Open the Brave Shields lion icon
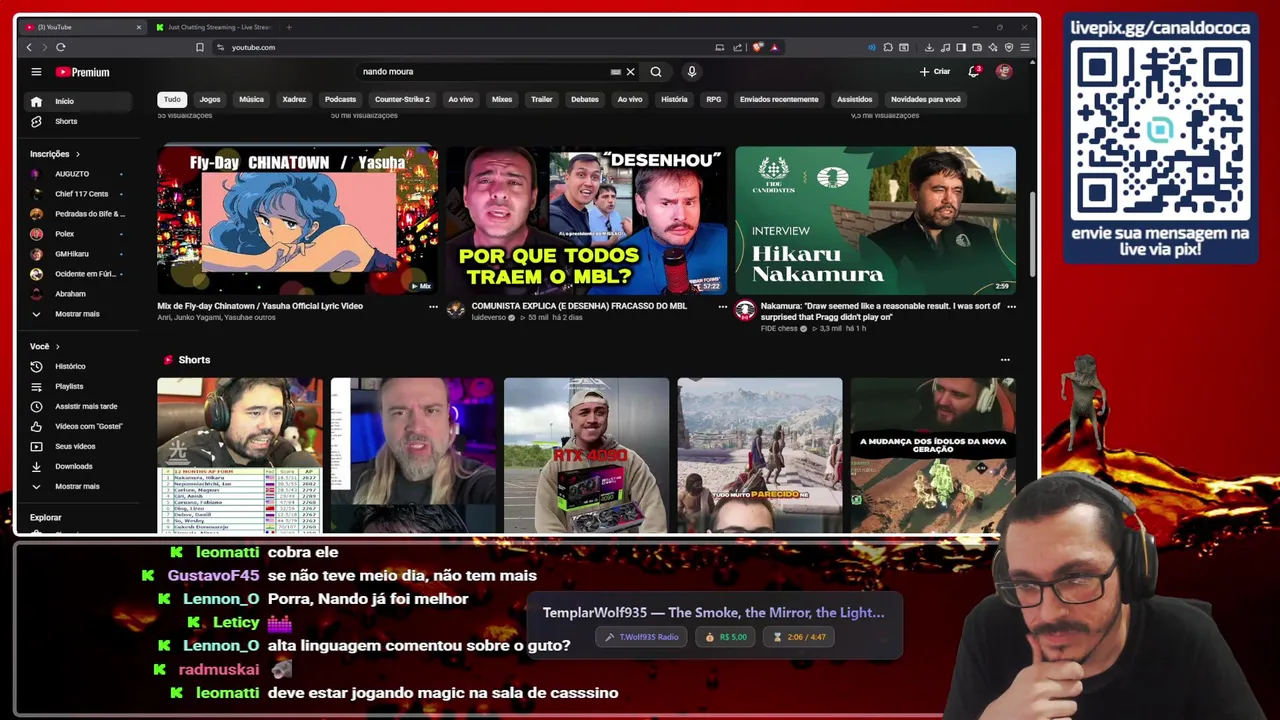Image resolution: width=1280 pixels, height=720 pixels. tap(758, 47)
